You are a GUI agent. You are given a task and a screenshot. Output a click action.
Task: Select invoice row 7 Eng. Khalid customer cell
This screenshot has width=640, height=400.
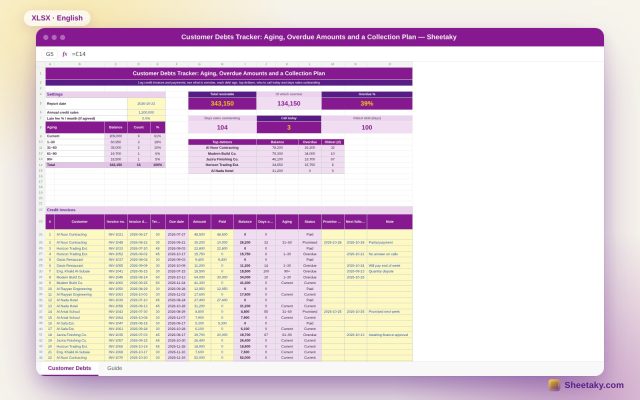tap(79, 271)
